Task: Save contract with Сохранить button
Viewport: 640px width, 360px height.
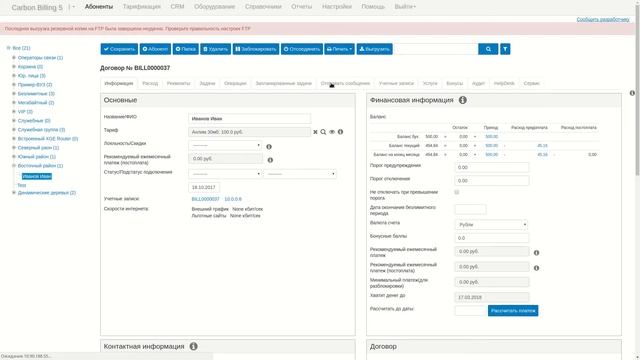Action: [x=119, y=49]
